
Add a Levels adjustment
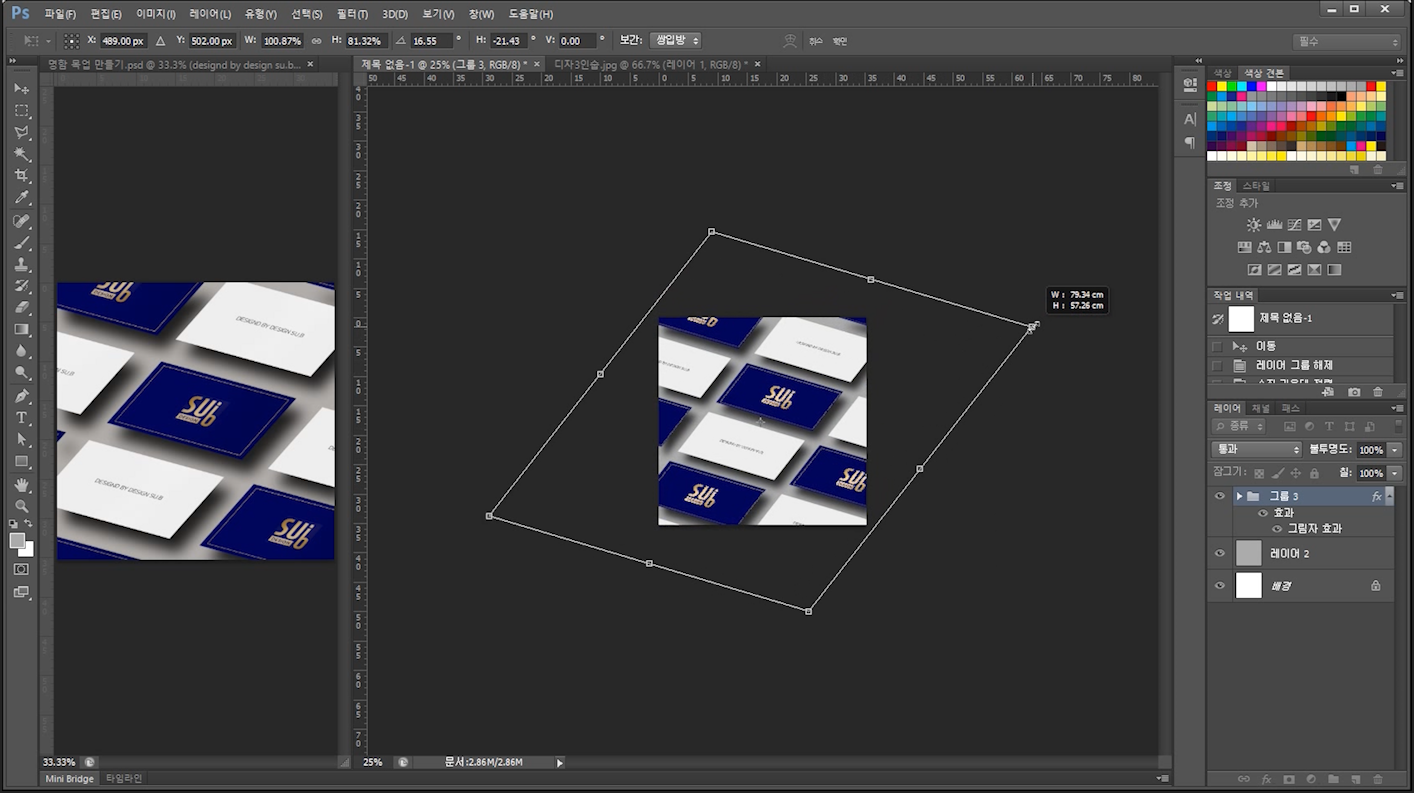[1274, 225]
